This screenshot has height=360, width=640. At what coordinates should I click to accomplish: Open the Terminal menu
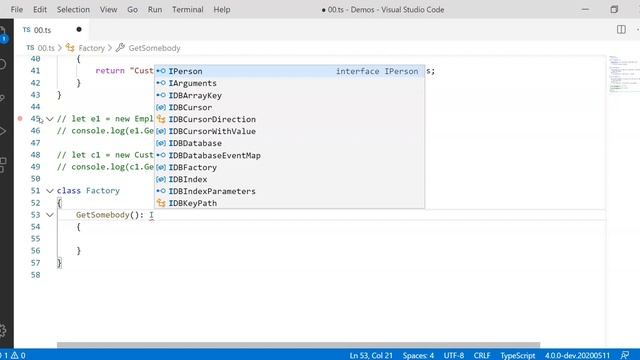click(187, 9)
